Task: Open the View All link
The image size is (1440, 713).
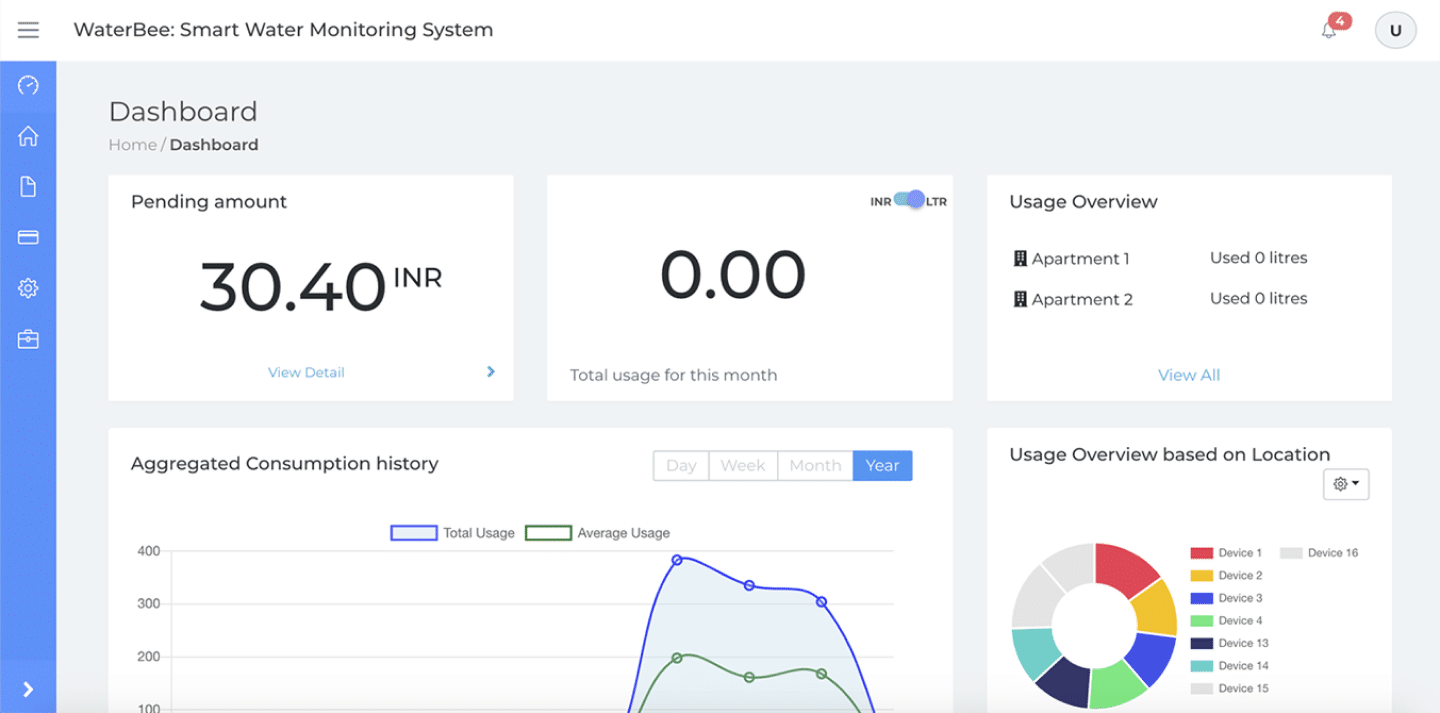Action: [1189, 375]
